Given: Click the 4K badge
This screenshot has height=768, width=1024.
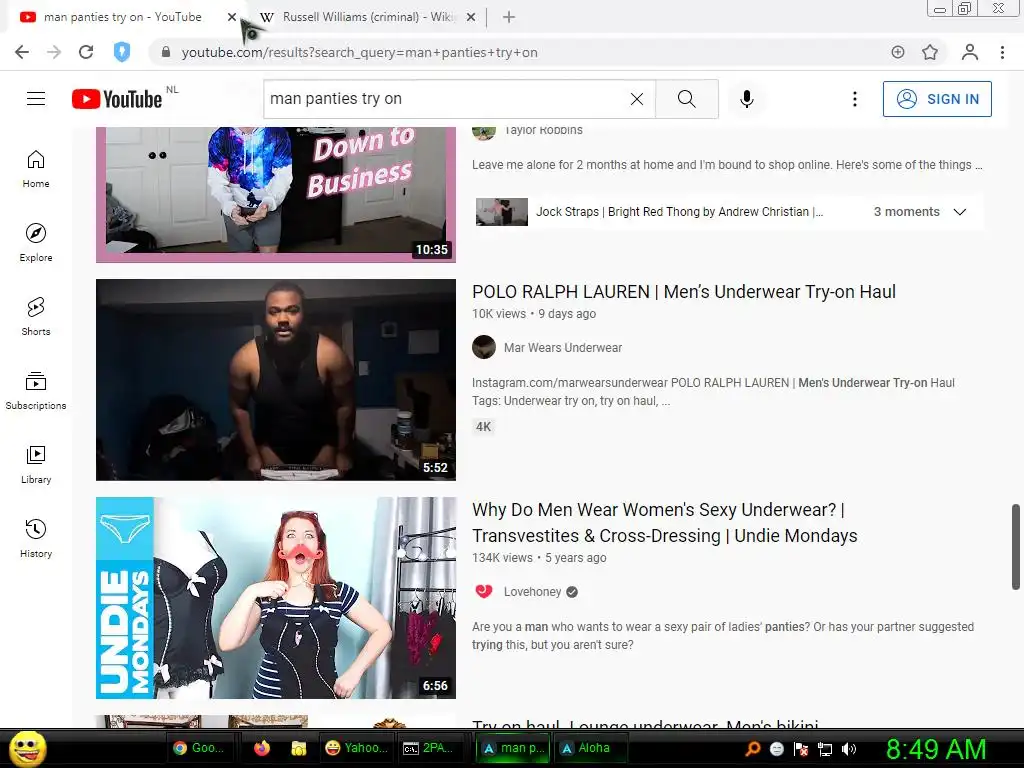Looking at the screenshot, I should (x=483, y=426).
